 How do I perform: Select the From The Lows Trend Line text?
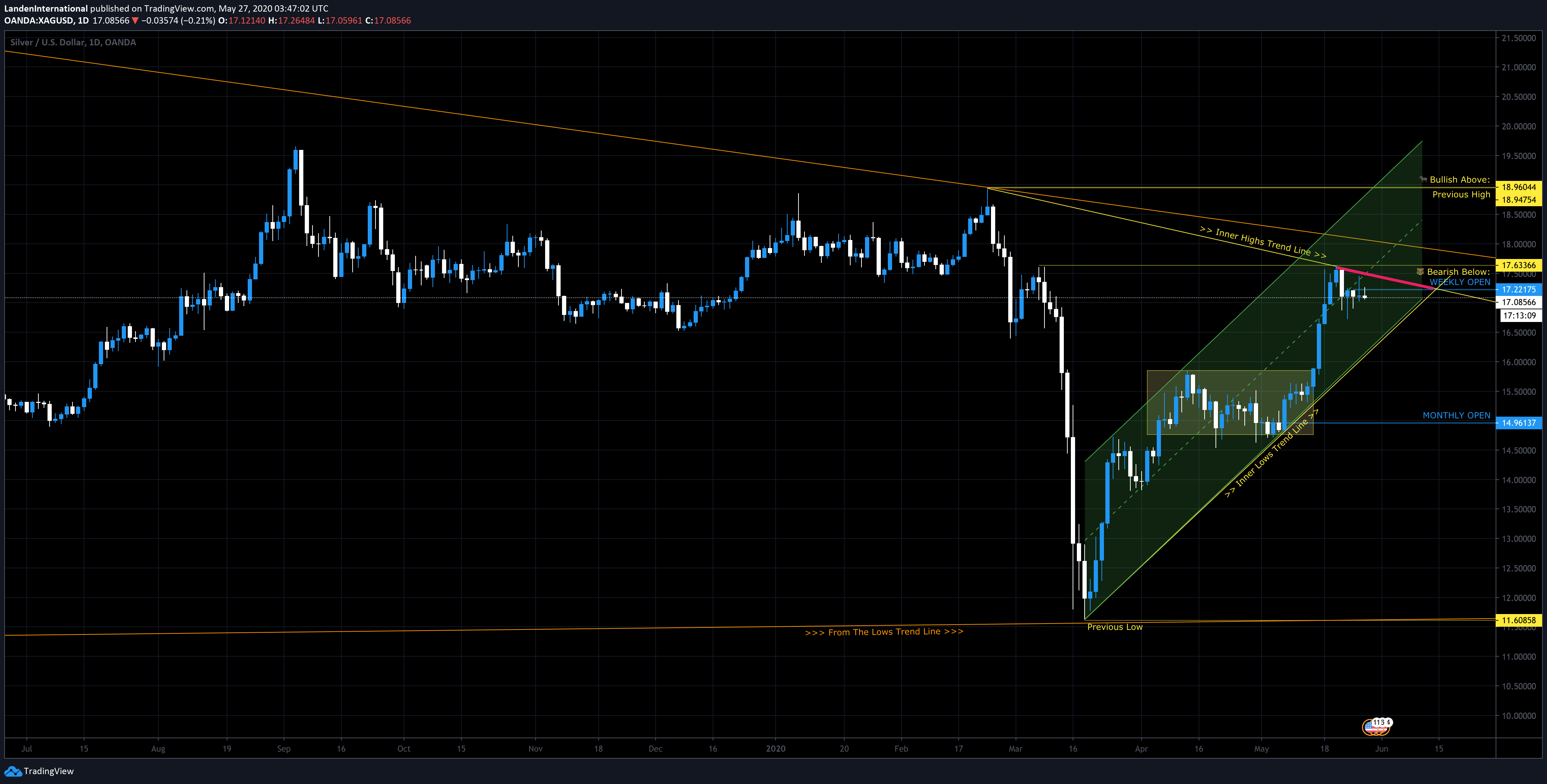pyautogui.click(x=884, y=632)
